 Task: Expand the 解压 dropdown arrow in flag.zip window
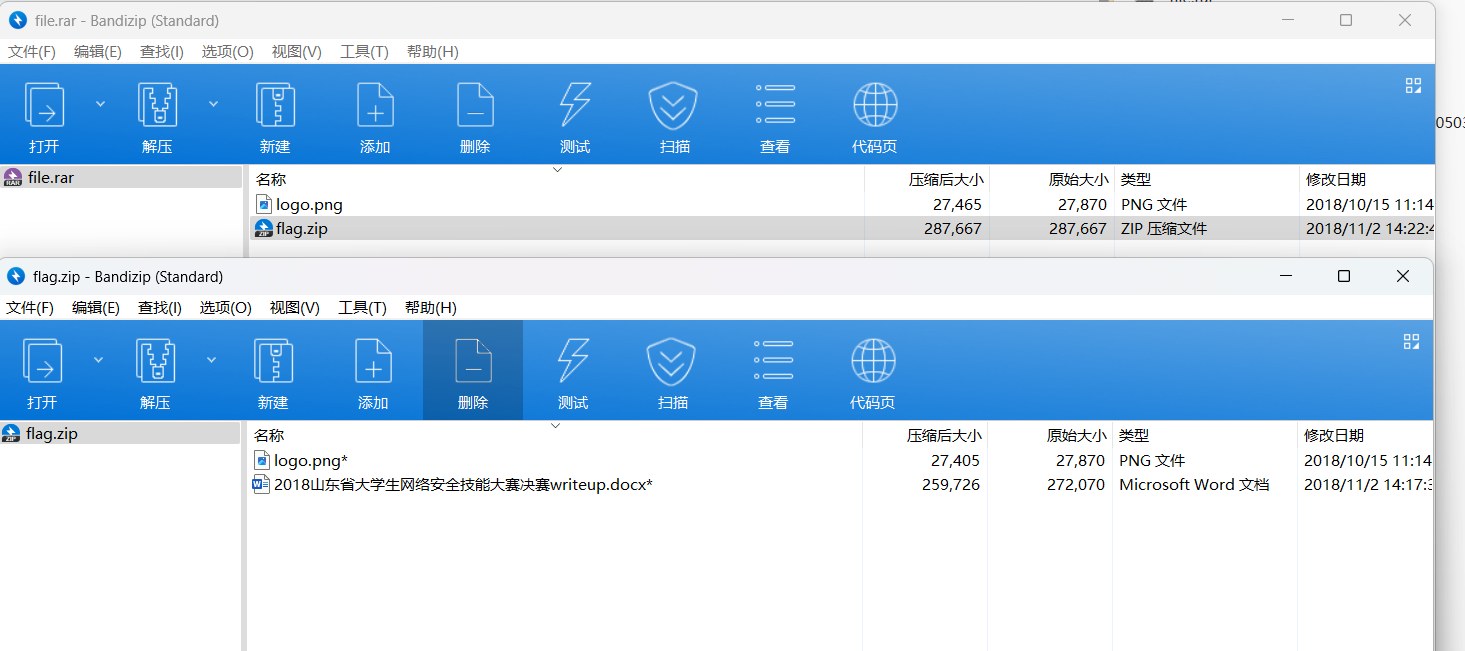click(x=211, y=359)
